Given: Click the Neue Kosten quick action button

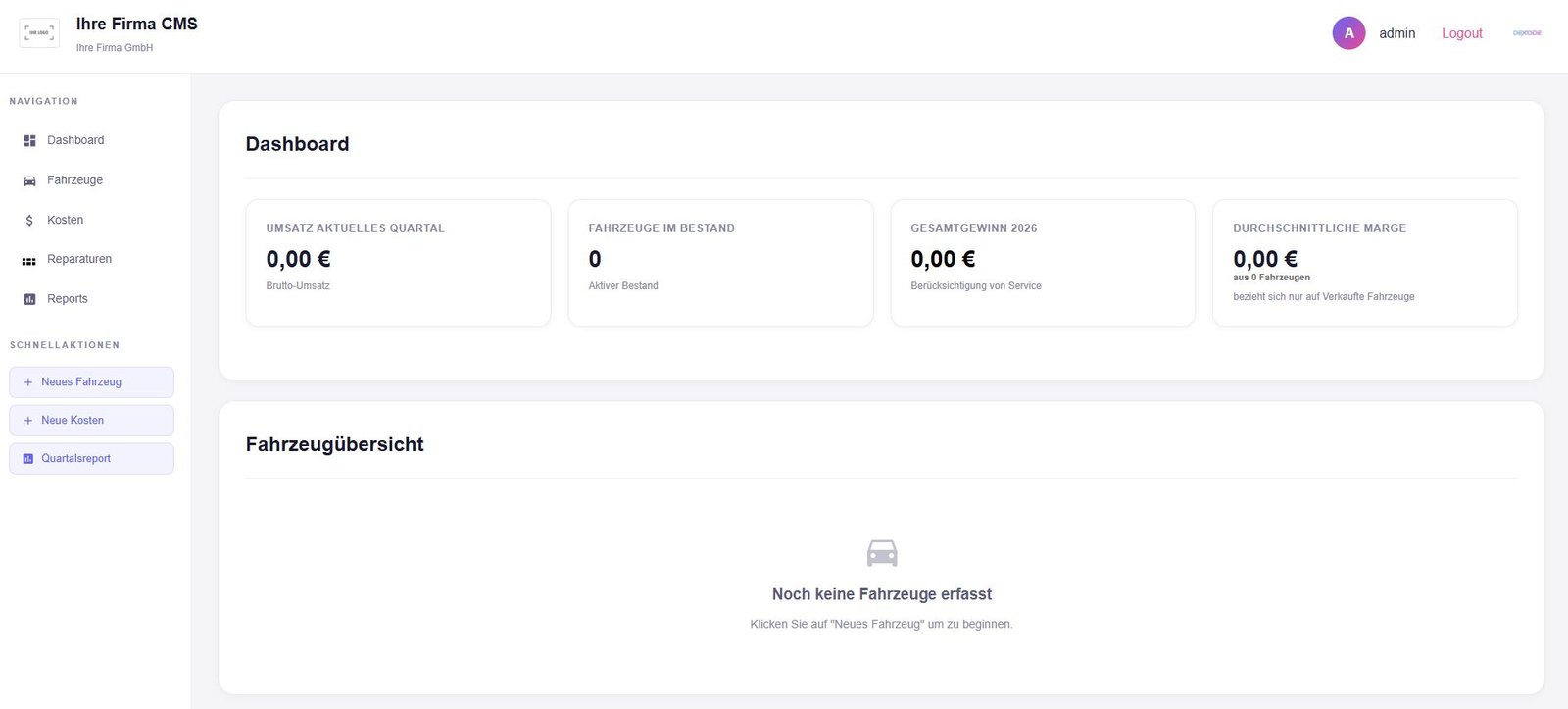Looking at the screenshot, I should [91, 421].
